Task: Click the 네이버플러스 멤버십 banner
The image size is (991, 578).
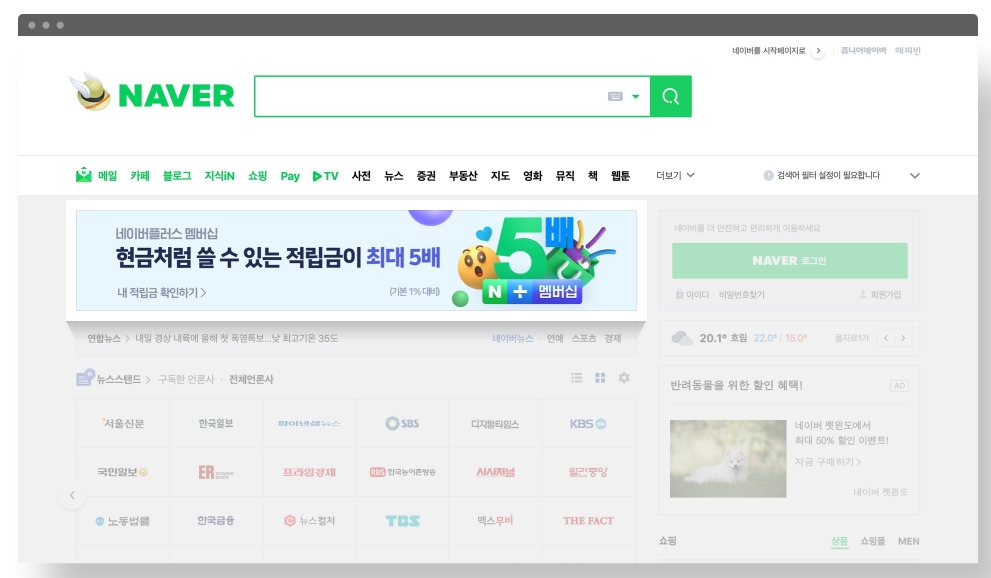Action: click(x=356, y=260)
